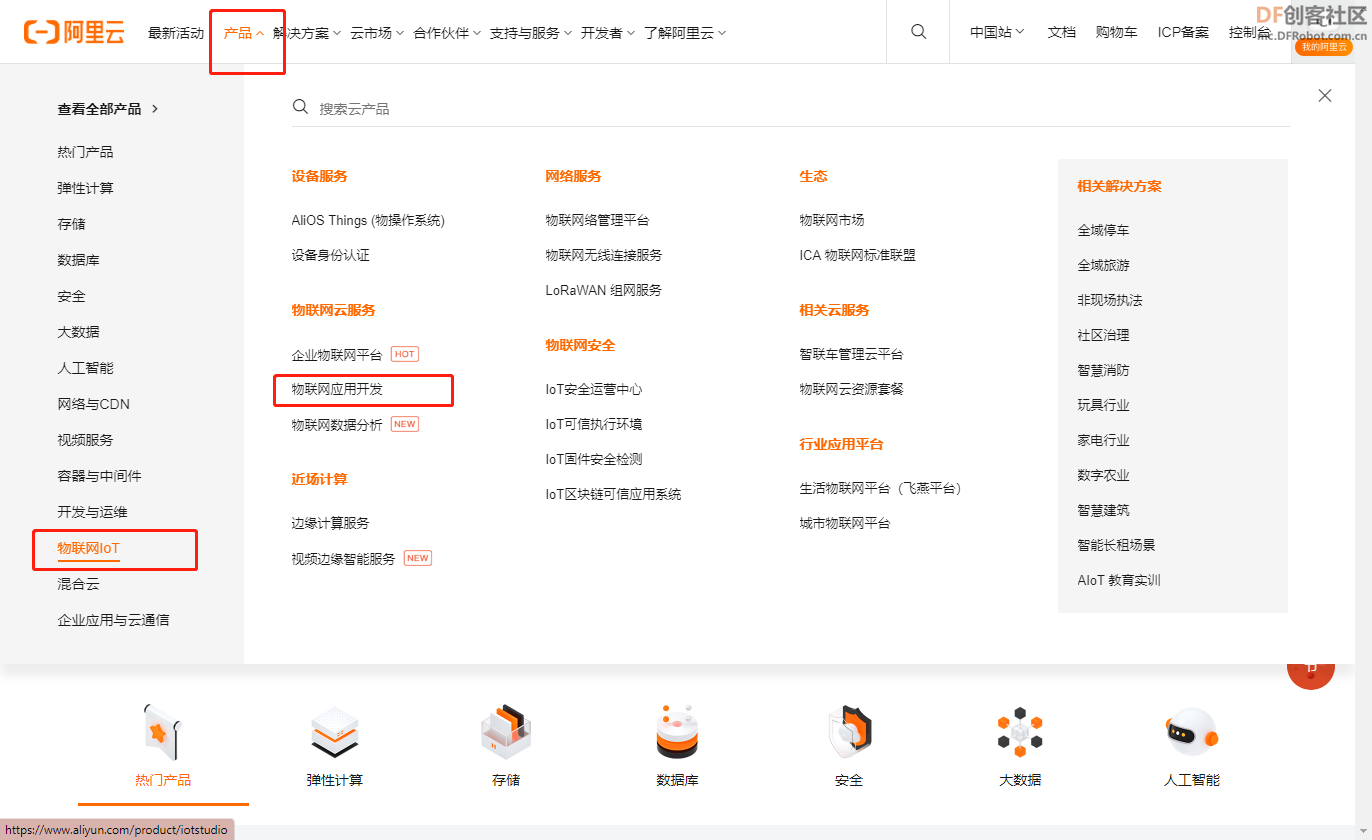Select 开发与运维 category
This screenshot has width=1372, height=840.
[92, 512]
